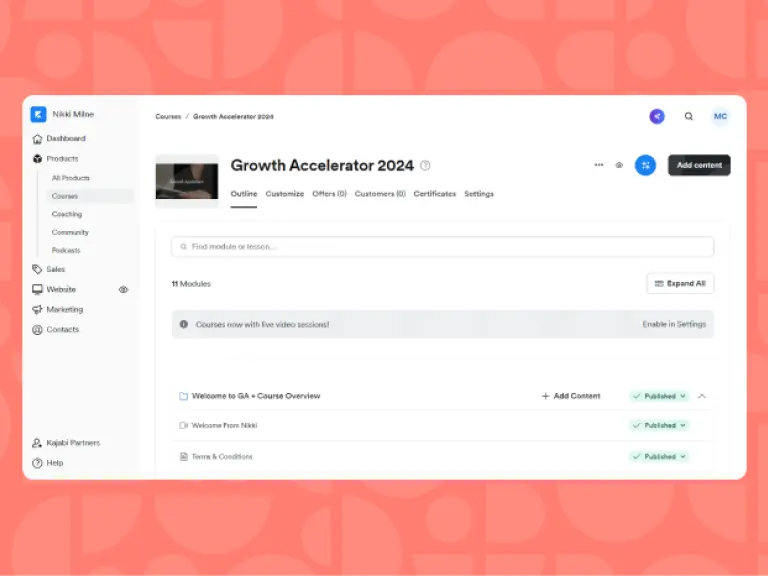Click document icon of Terms & Conditions
Viewport: 768px width, 576px height.
pyautogui.click(x=184, y=456)
